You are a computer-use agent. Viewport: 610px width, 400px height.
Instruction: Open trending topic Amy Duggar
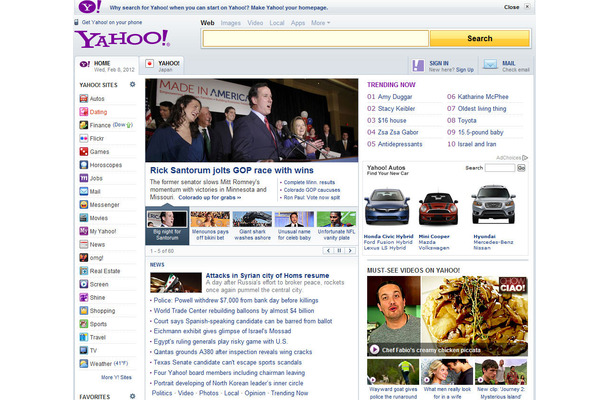tap(395, 96)
